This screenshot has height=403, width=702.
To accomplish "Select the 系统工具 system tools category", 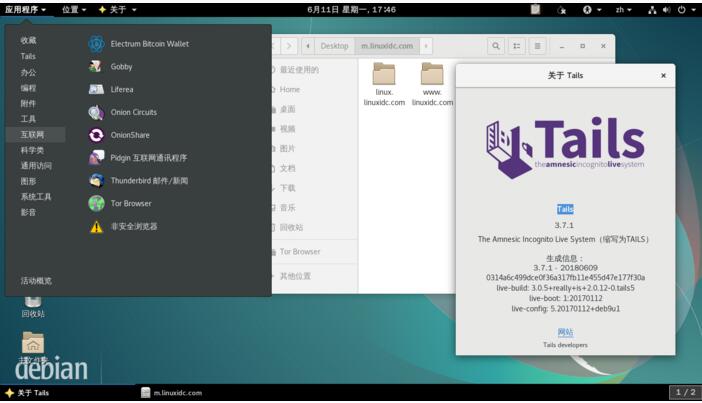I will coord(36,197).
